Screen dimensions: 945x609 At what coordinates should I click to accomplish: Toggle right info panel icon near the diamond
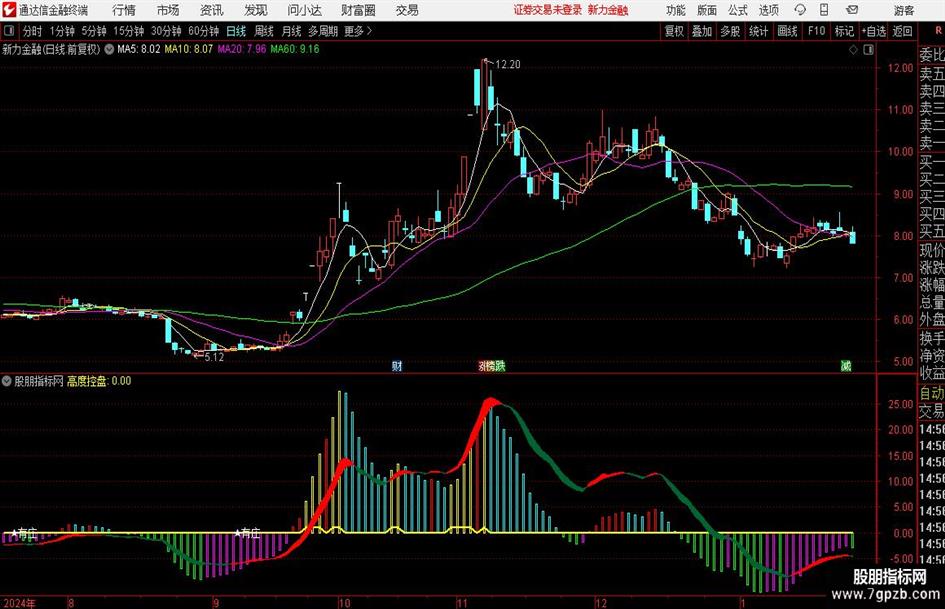pyautogui.click(x=868, y=50)
